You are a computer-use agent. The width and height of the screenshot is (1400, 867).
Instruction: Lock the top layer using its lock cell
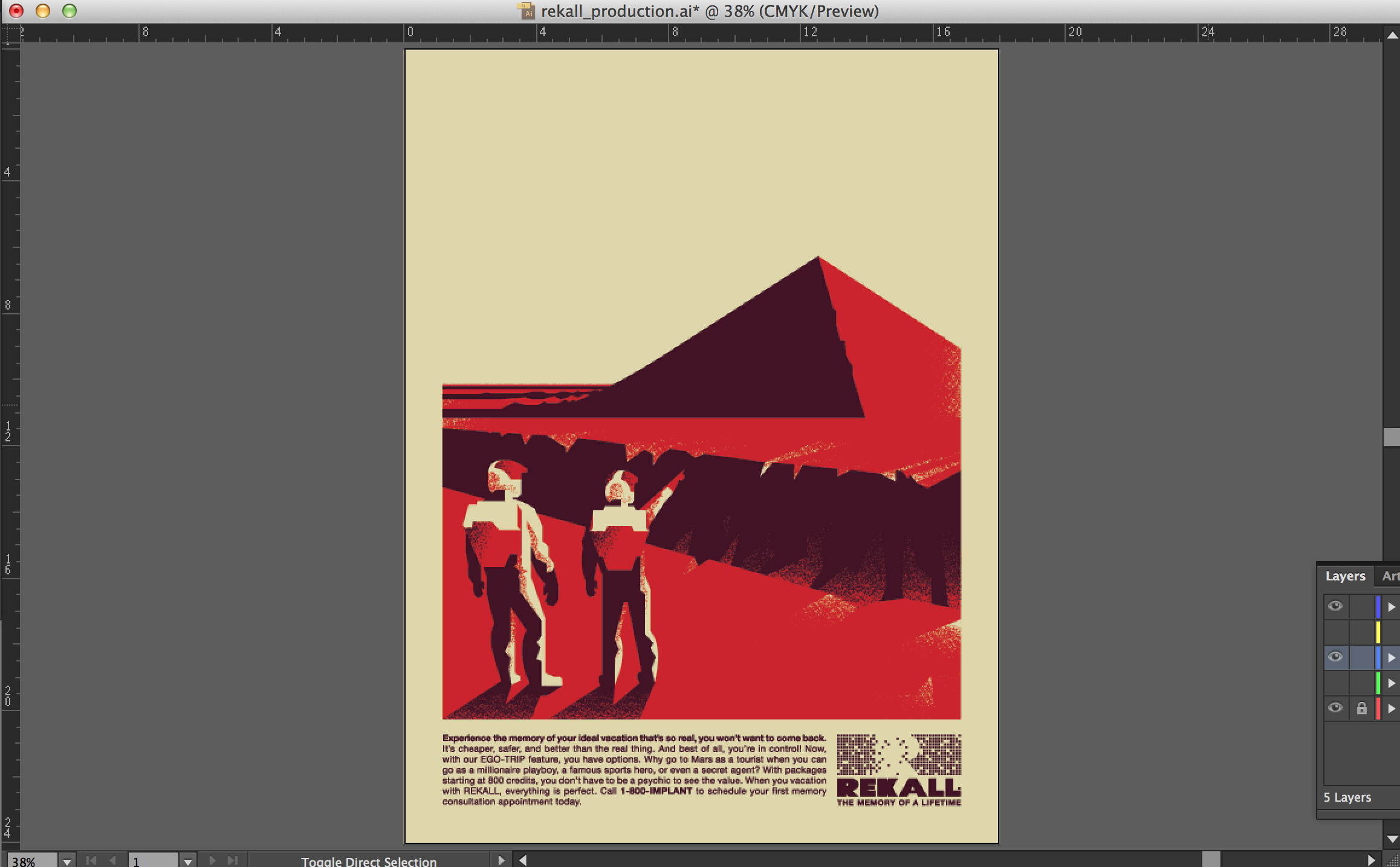[x=1361, y=606]
